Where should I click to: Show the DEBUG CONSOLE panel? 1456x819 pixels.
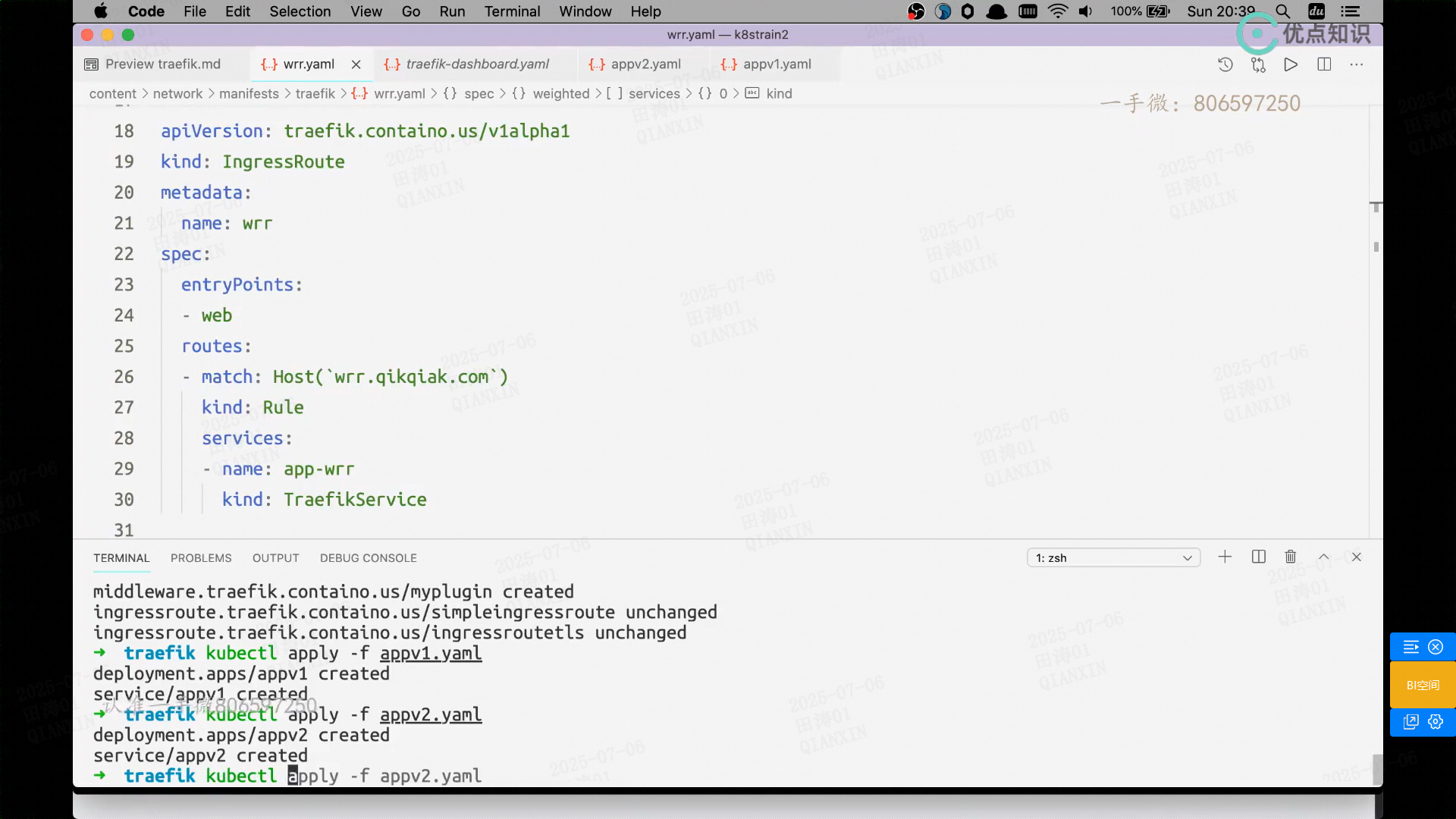click(x=368, y=558)
